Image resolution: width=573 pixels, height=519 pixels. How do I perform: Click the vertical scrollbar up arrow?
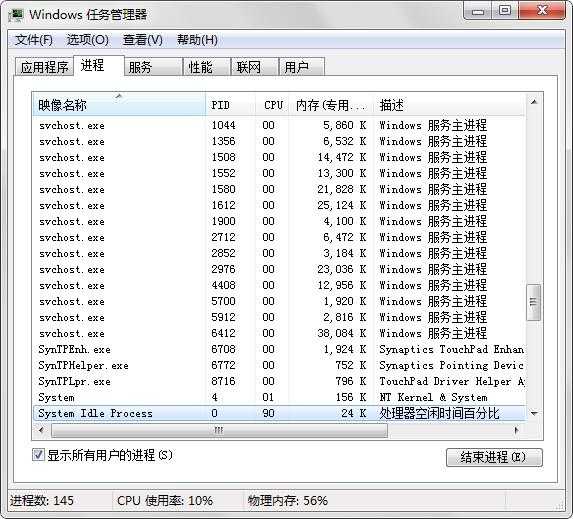click(x=534, y=102)
